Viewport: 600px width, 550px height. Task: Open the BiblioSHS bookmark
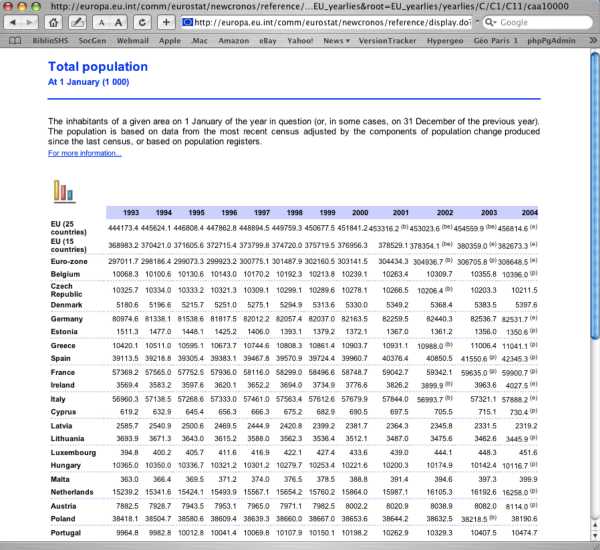point(50,41)
